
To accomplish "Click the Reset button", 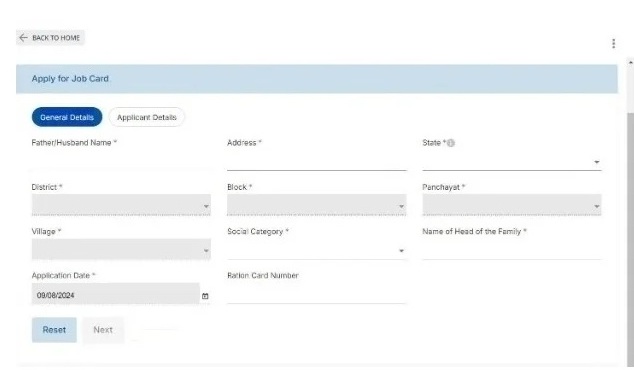I will [x=54, y=330].
